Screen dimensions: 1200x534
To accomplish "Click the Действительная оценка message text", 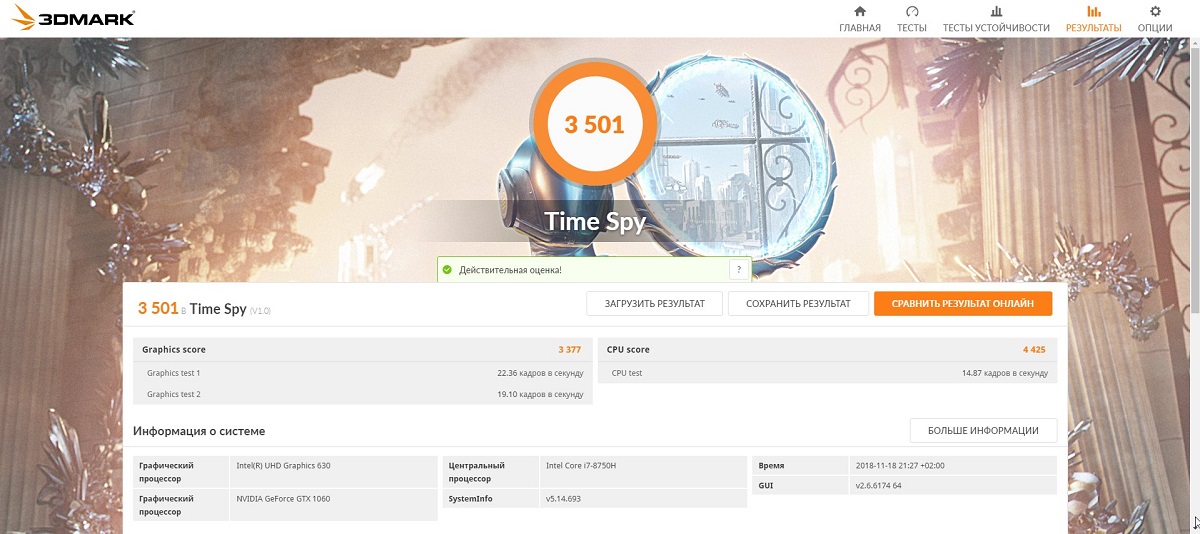I will click(510, 270).
